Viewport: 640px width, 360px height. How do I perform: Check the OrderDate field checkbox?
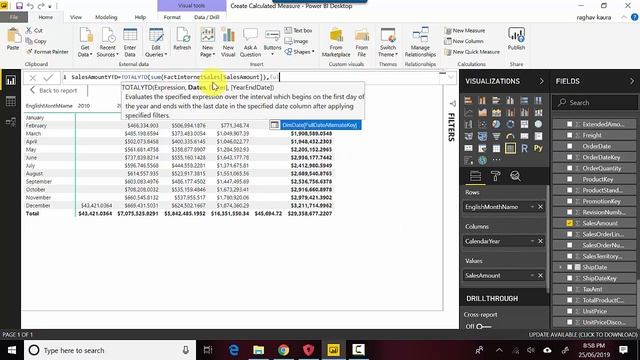tap(569, 146)
